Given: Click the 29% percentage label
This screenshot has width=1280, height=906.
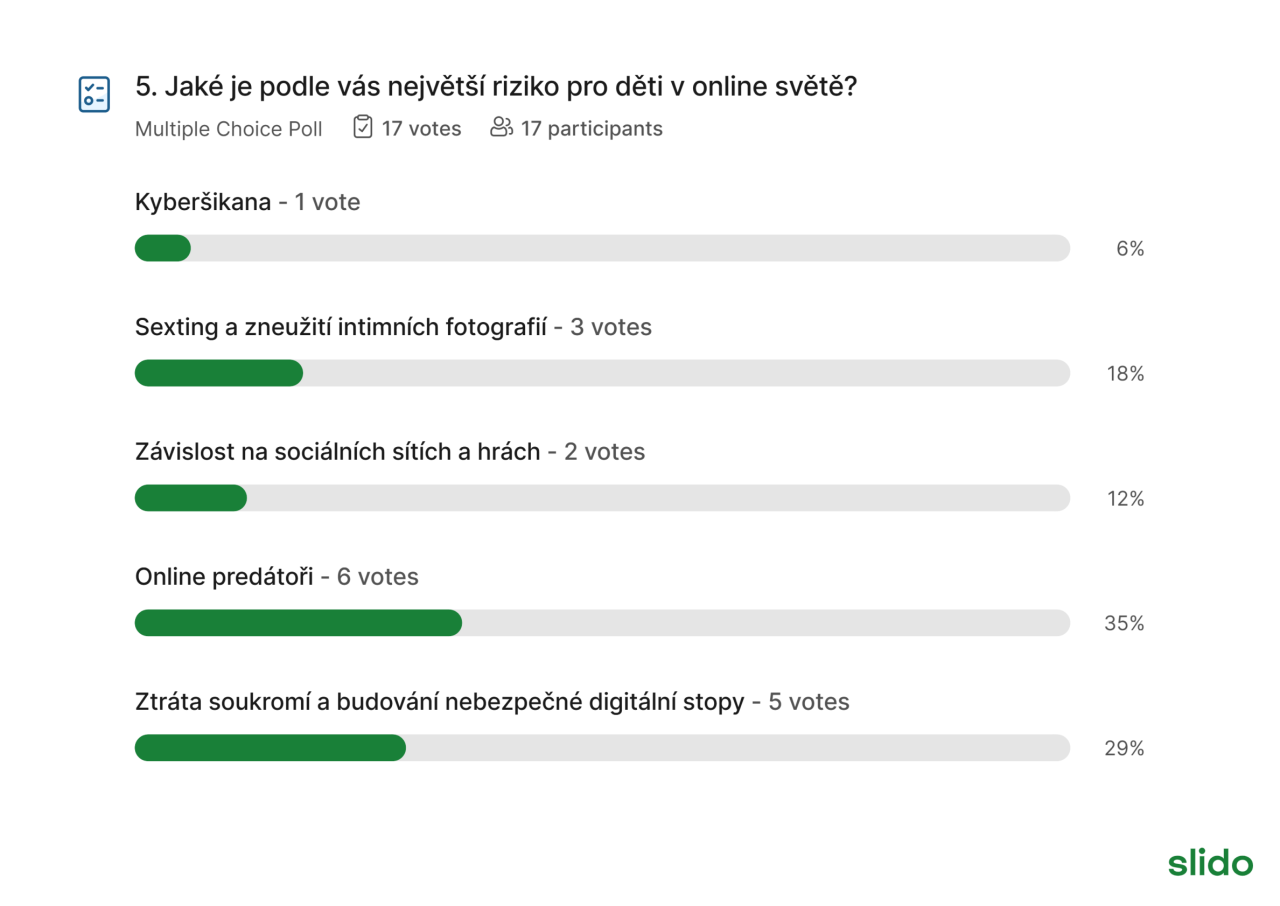Looking at the screenshot, I should [x=1124, y=748].
